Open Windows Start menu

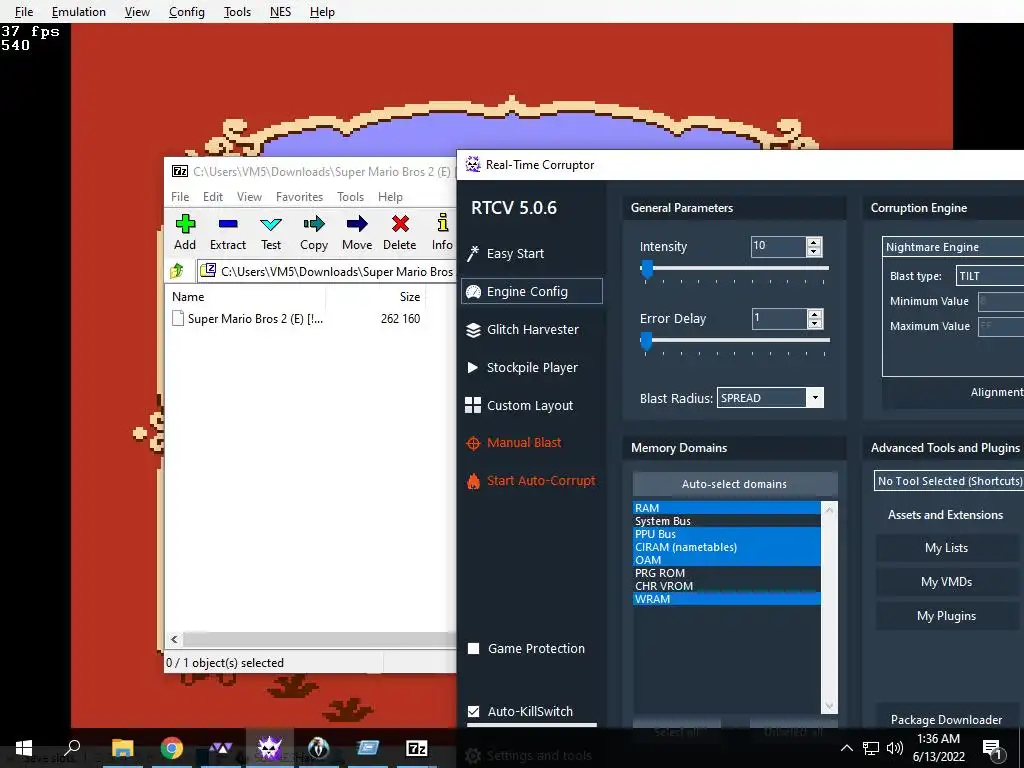tap(24, 748)
